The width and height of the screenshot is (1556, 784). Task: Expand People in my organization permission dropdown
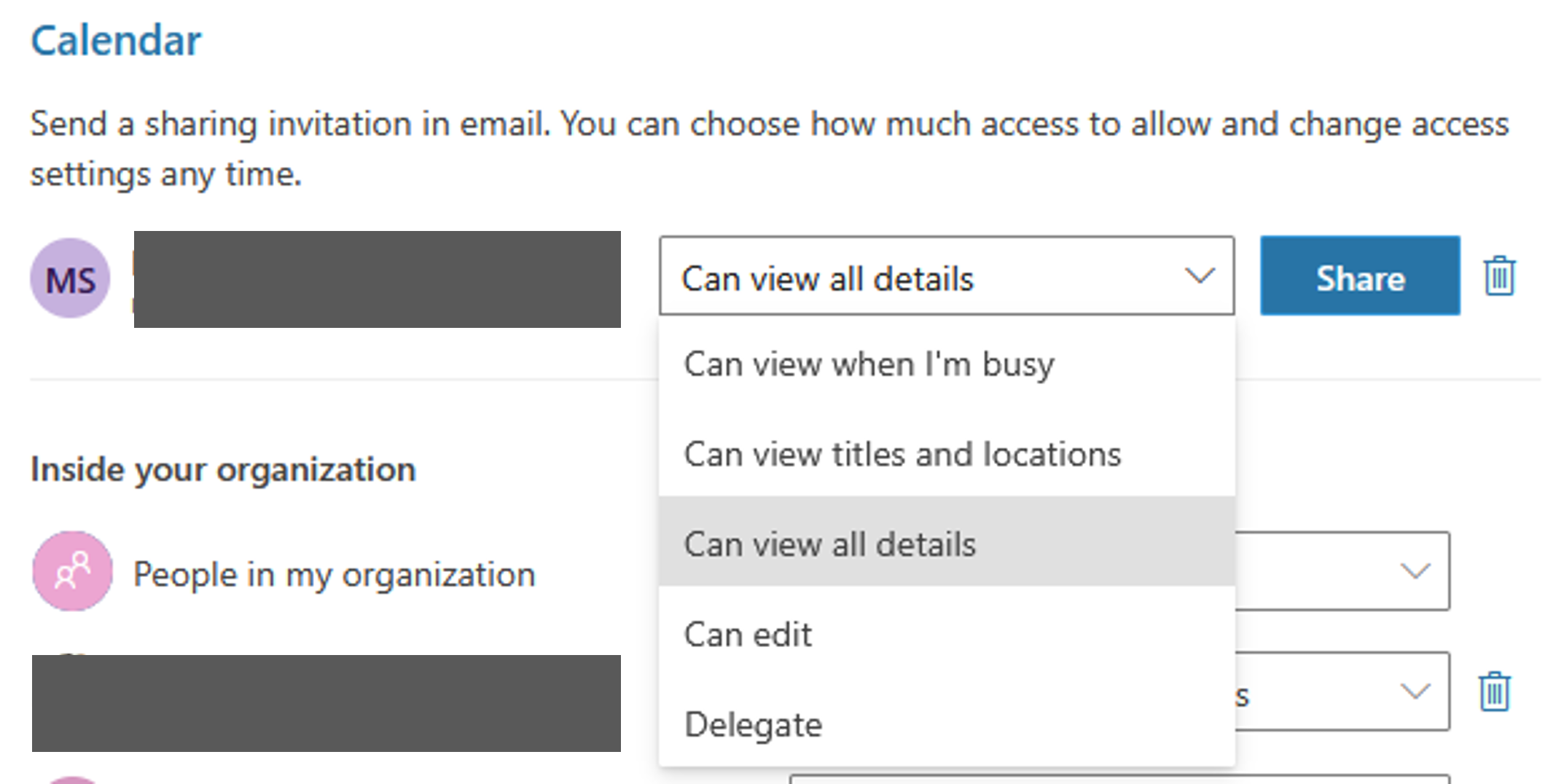[x=1415, y=571]
